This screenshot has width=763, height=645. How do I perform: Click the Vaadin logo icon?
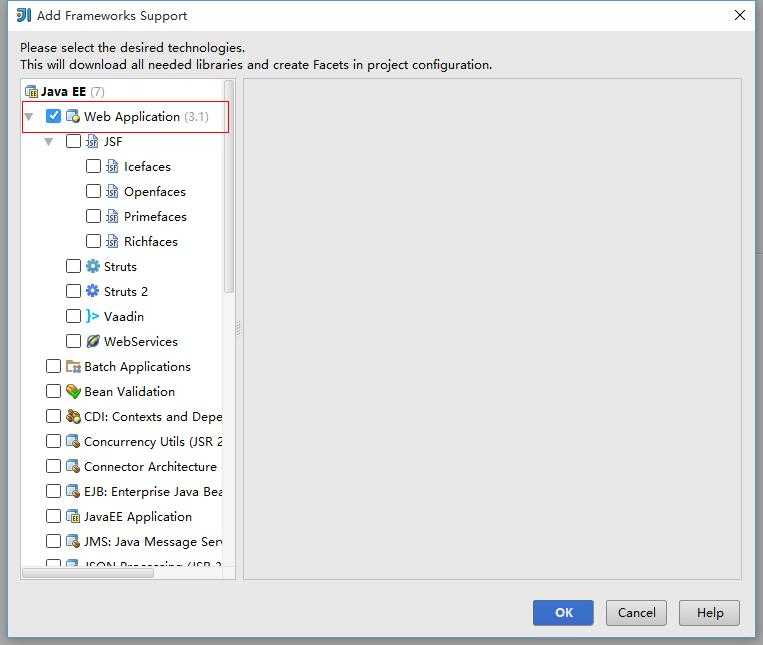pos(92,316)
